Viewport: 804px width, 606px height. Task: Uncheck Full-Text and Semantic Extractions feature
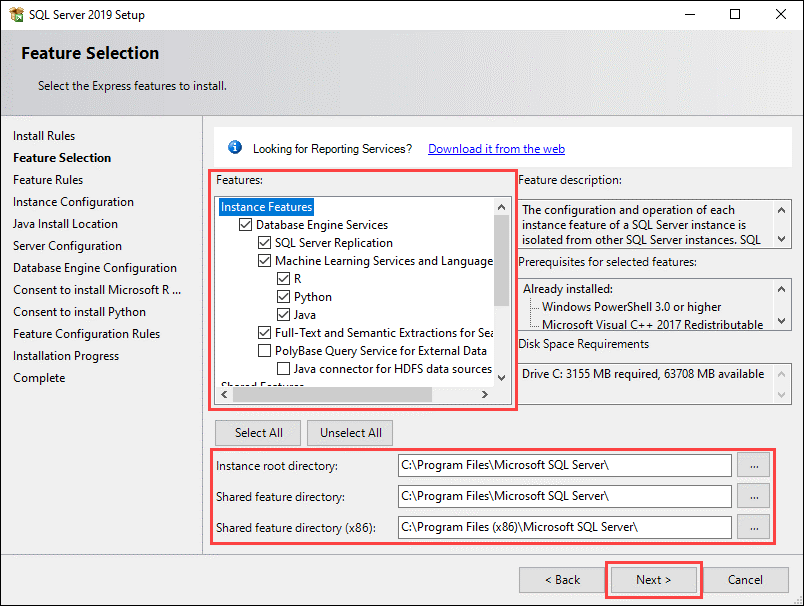coord(264,332)
